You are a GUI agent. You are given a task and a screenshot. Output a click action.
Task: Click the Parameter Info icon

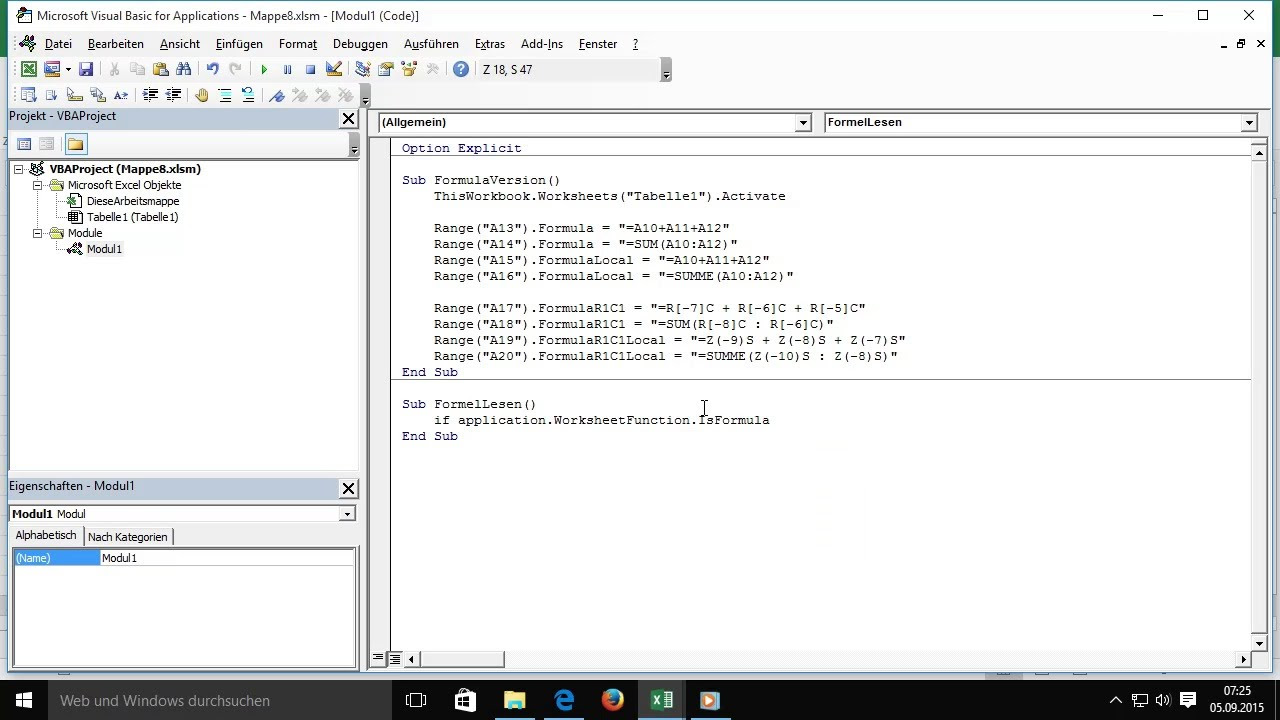(x=97, y=95)
